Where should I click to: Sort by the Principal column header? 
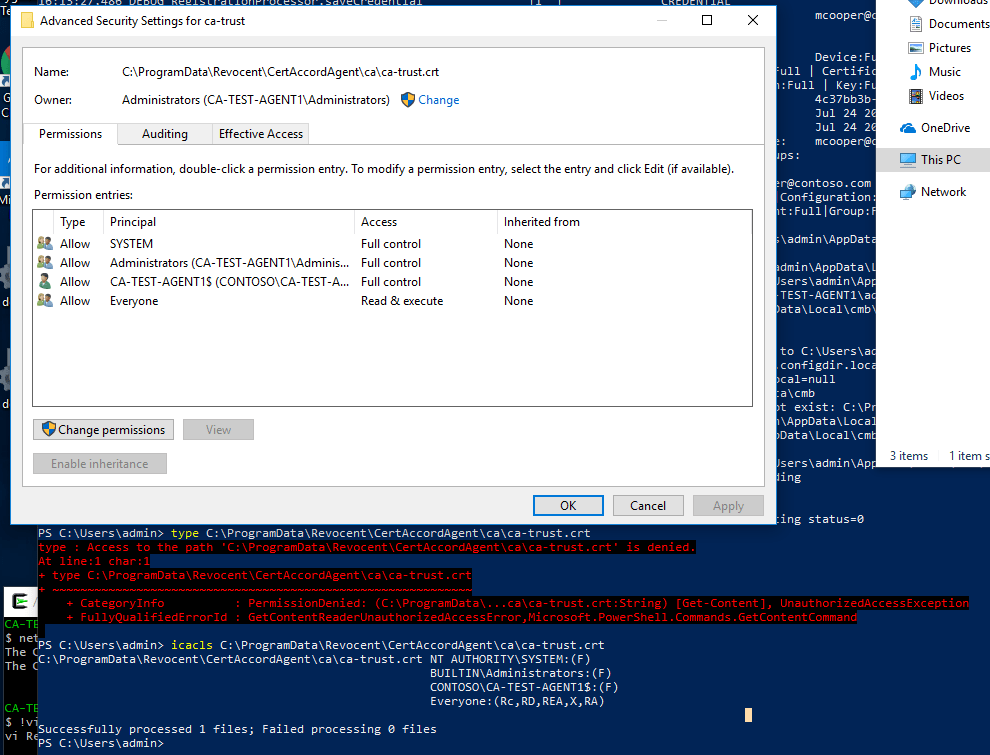click(131, 221)
